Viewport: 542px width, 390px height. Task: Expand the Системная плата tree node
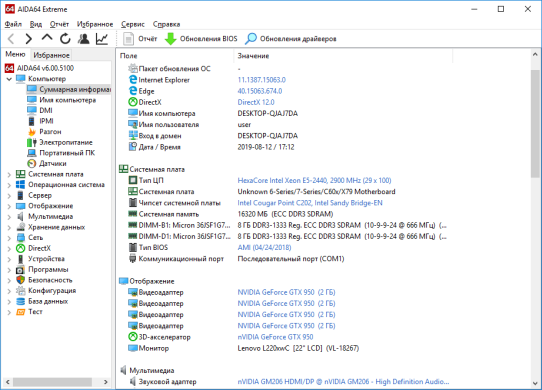tap(9, 174)
